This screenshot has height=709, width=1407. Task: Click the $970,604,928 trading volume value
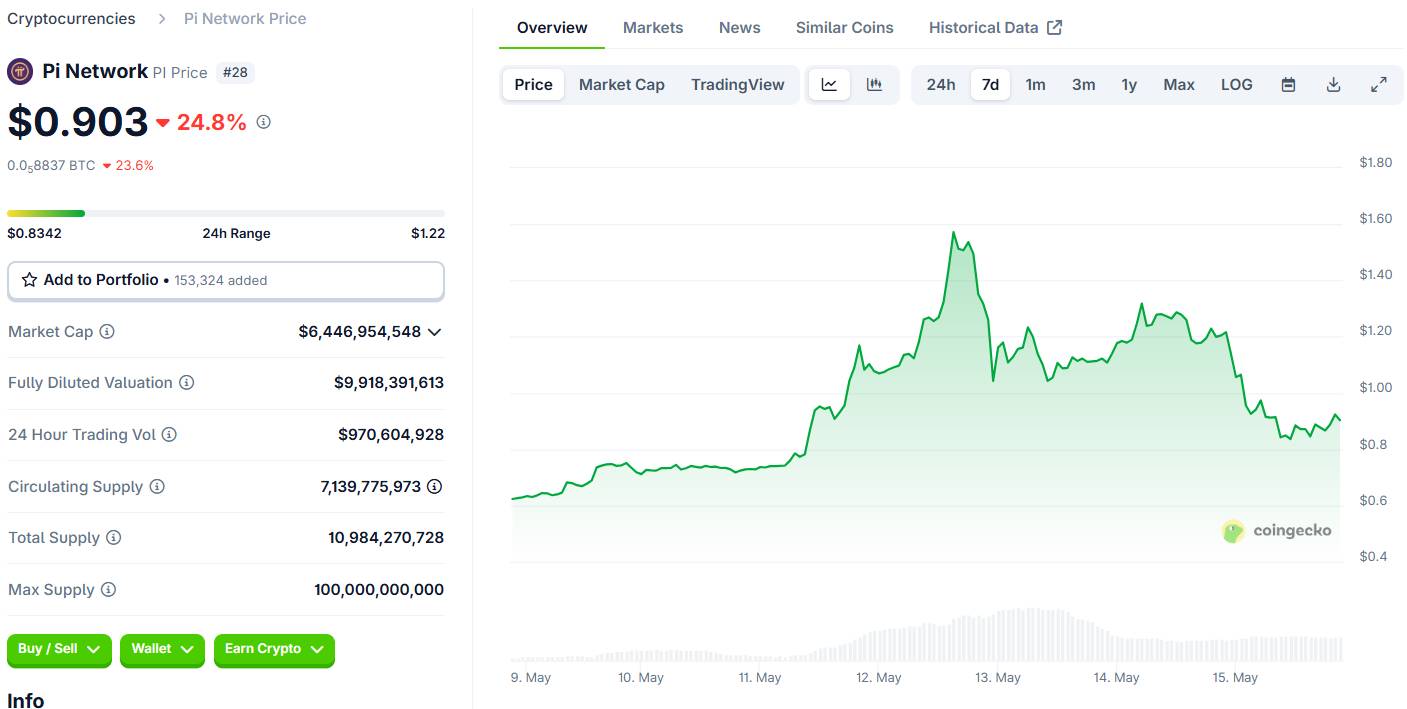tap(391, 435)
